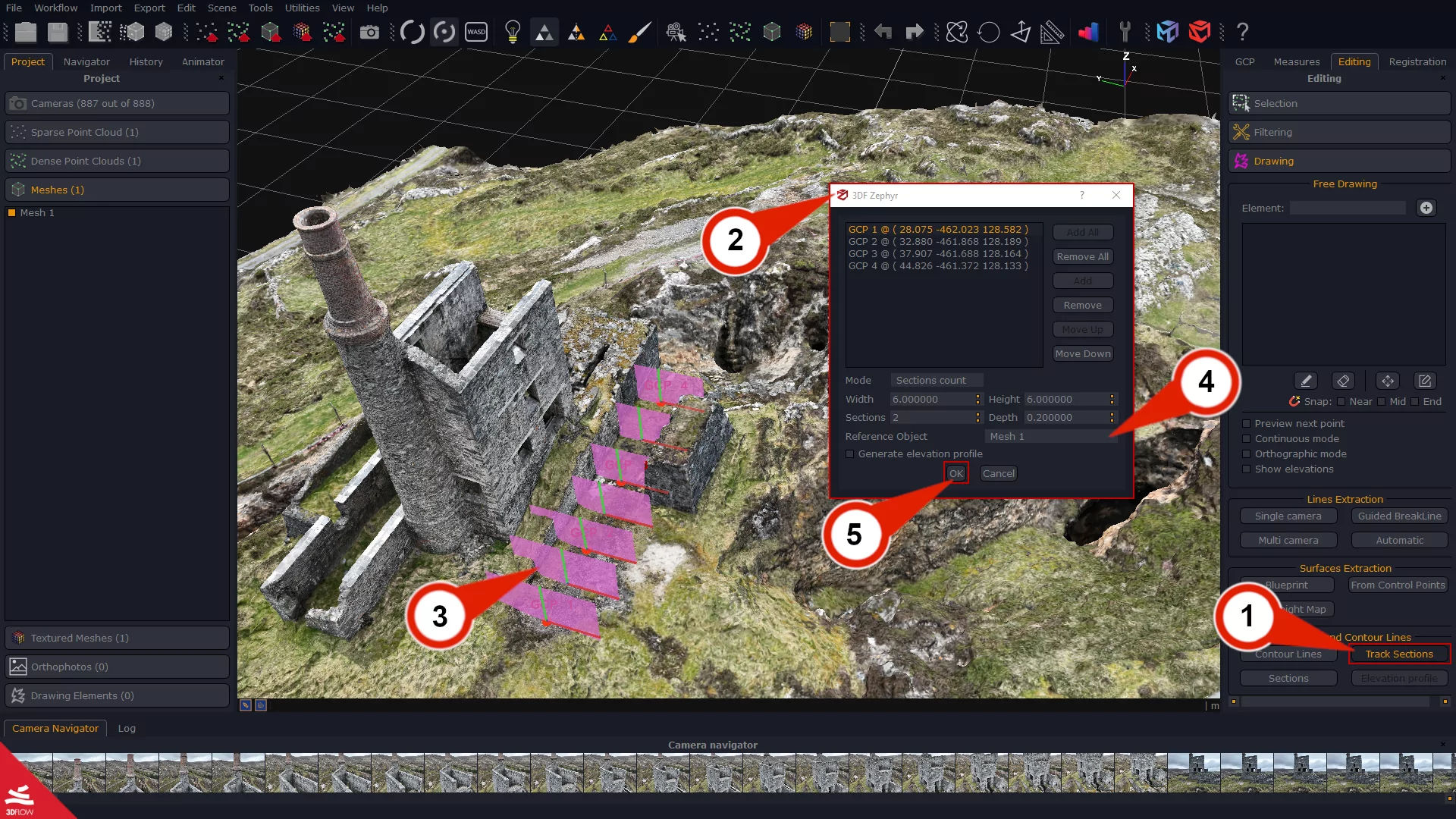The image size is (1456, 819).
Task: Toggle the light bulb lighting icon
Action: pos(513,32)
